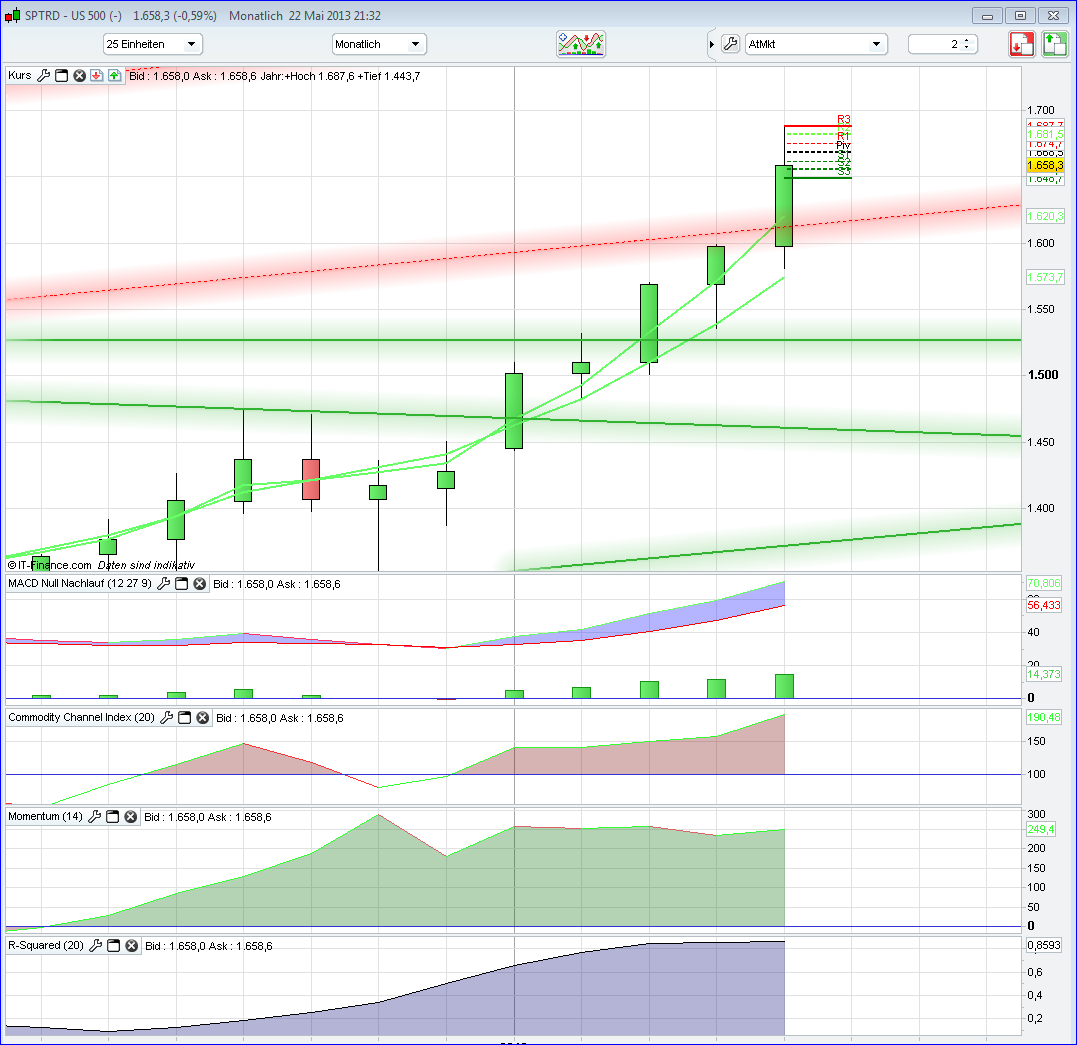Open the 25 Einheiten units dropdown
1077x1045 pixels.
(152, 44)
